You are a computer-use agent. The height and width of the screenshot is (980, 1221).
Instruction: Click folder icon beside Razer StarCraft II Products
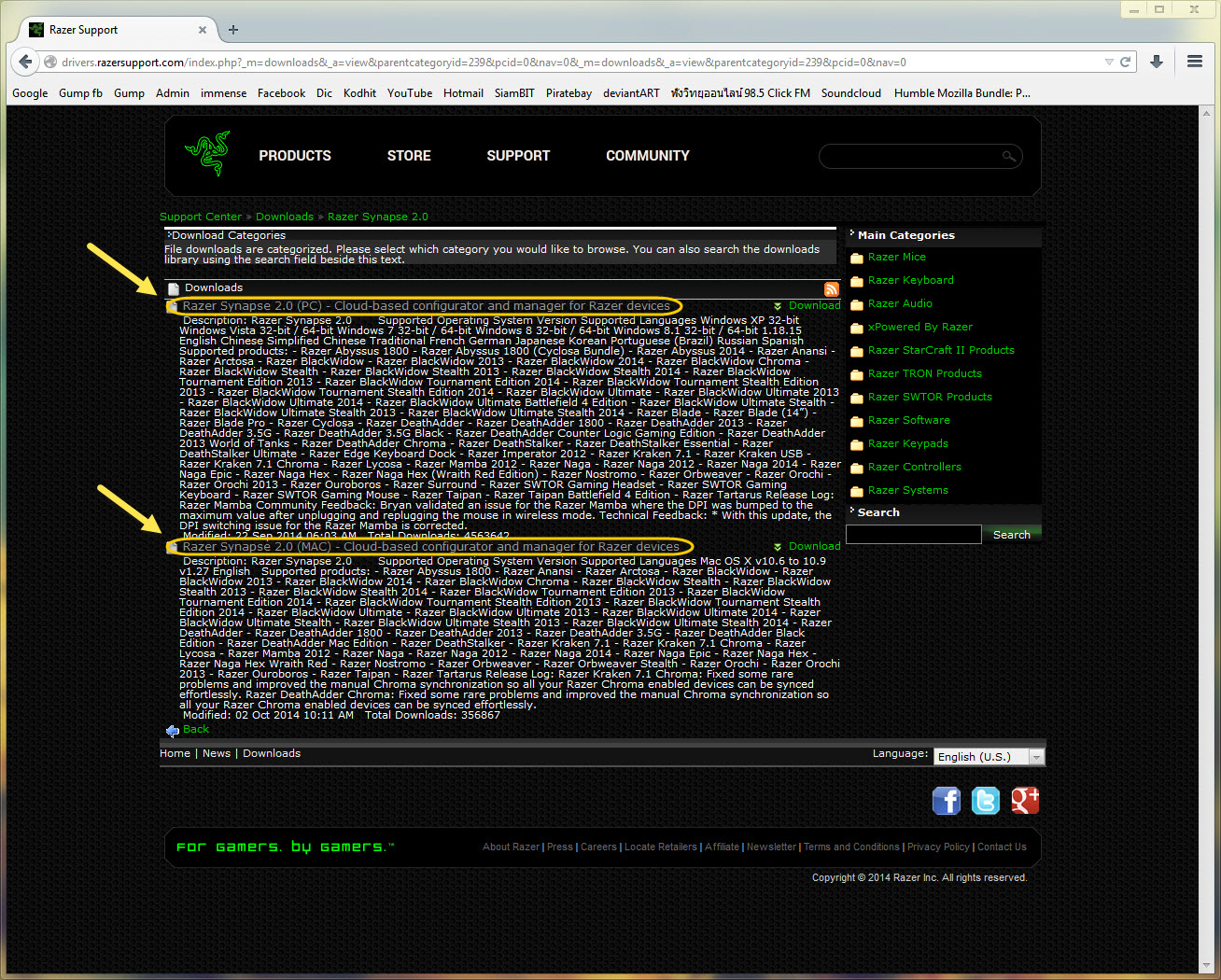click(x=857, y=352)
